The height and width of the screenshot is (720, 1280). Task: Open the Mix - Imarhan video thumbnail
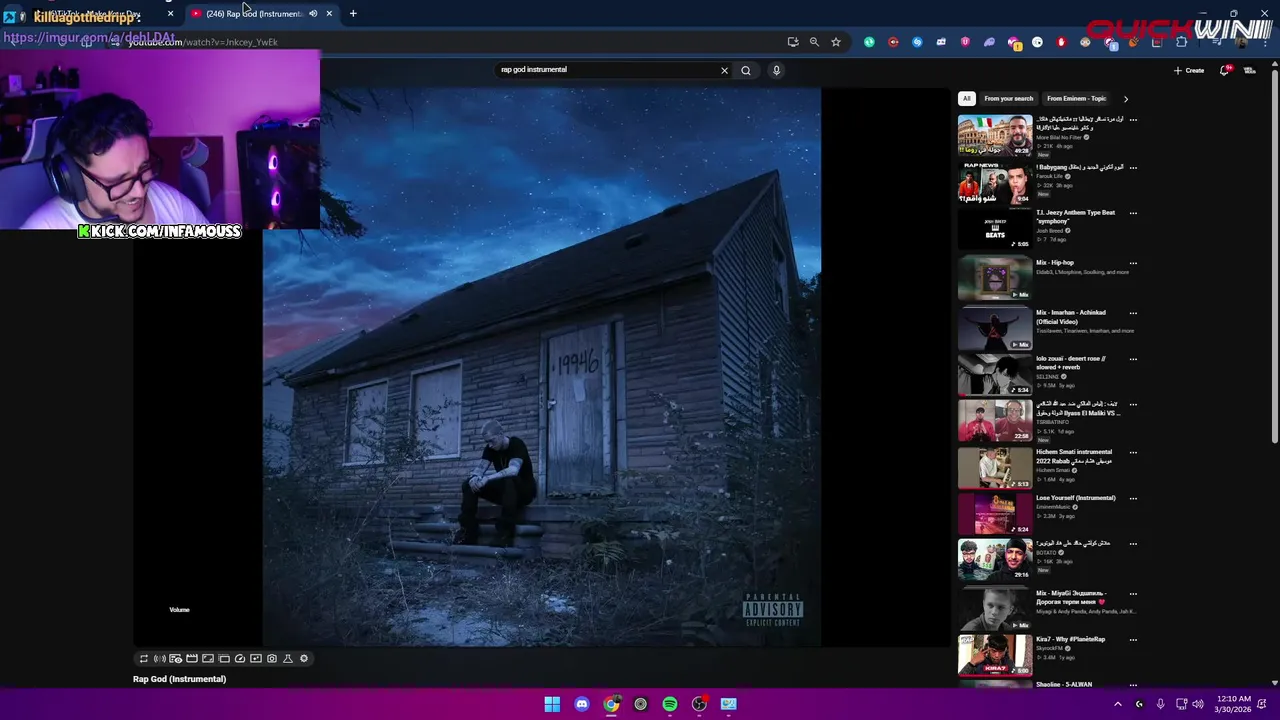click(995, 329)
